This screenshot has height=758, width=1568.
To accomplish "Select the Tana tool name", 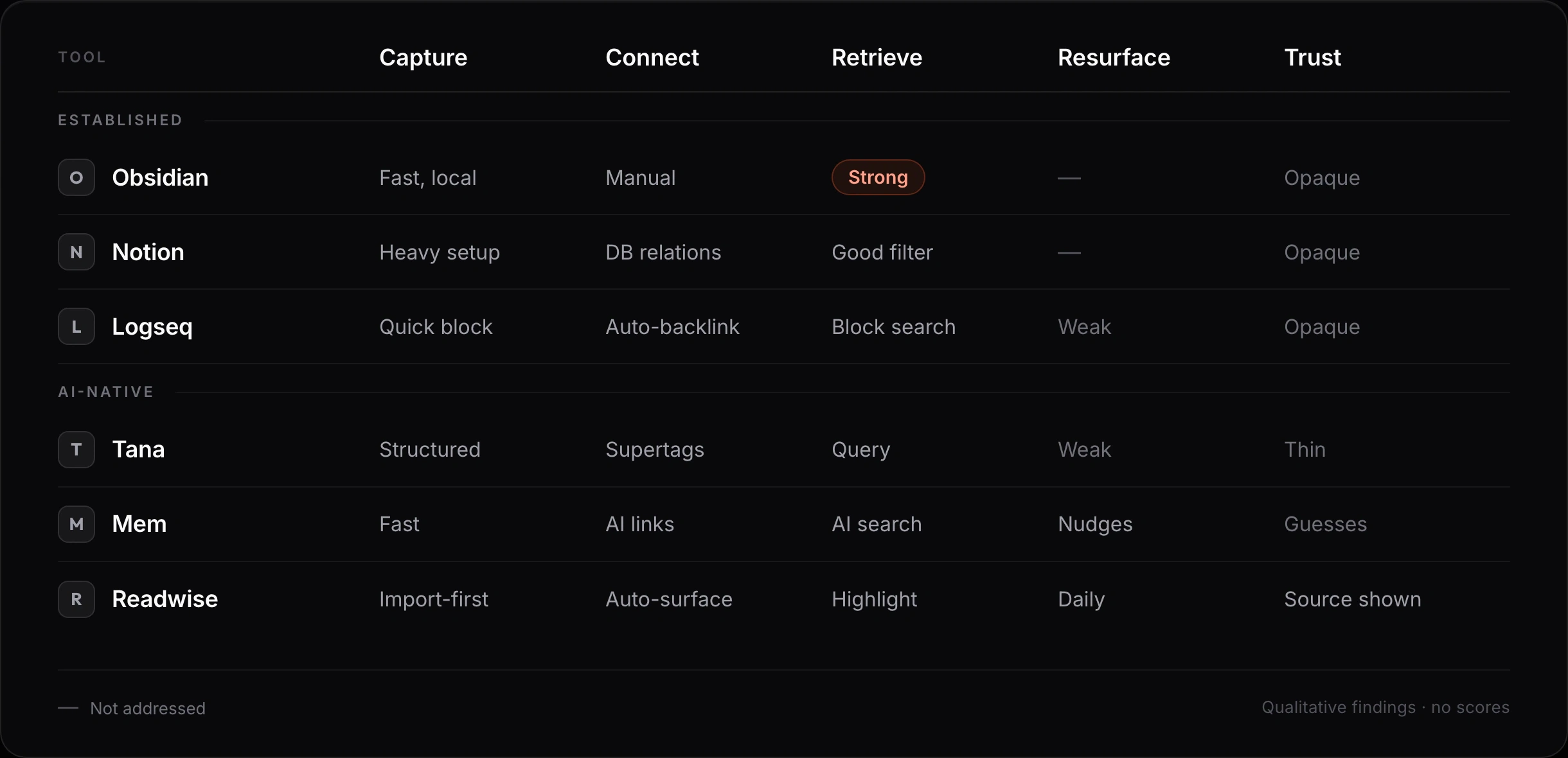I will (138, 450).
